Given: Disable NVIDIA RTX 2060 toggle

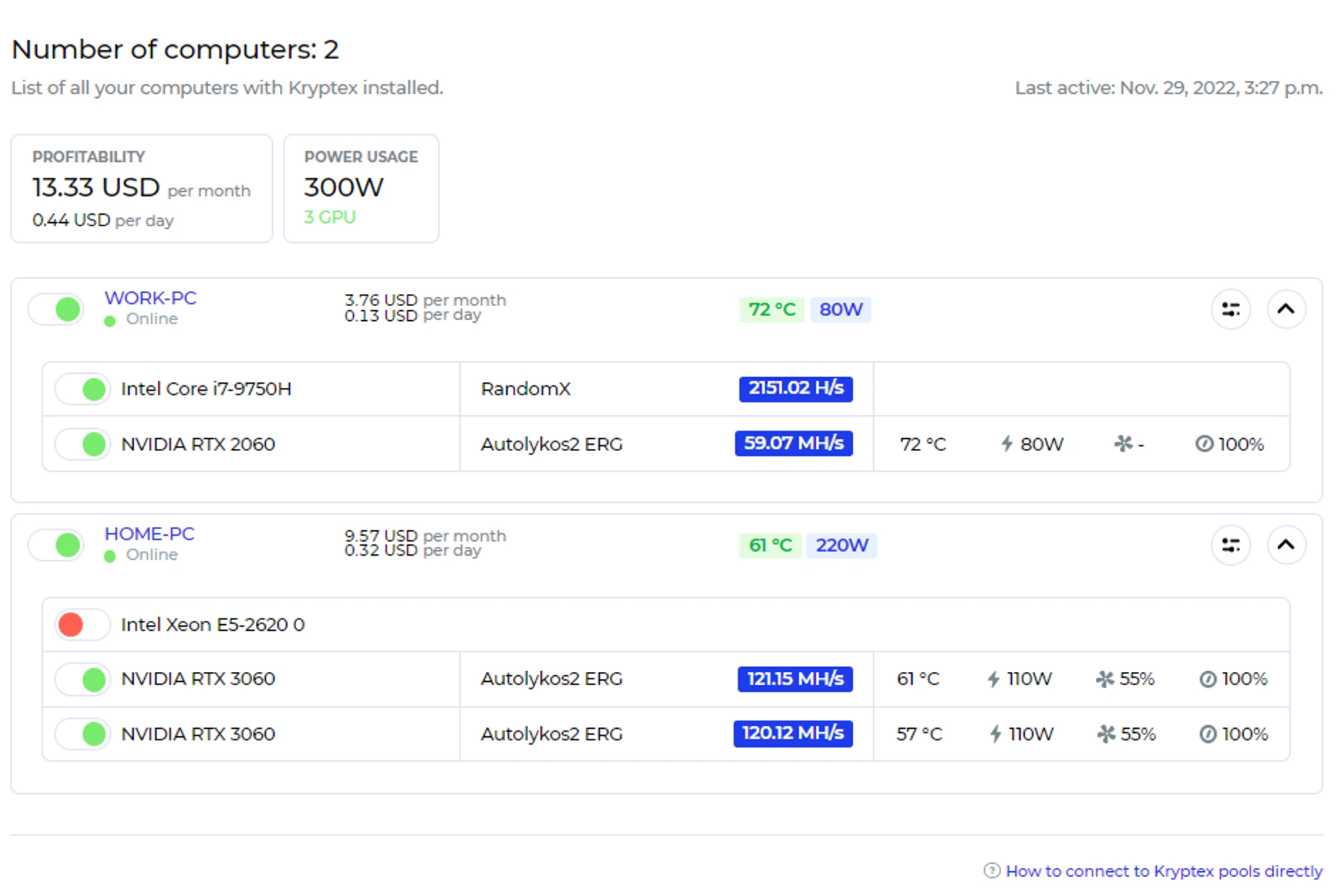Looking at the screenshot, I should coord(82,444).
